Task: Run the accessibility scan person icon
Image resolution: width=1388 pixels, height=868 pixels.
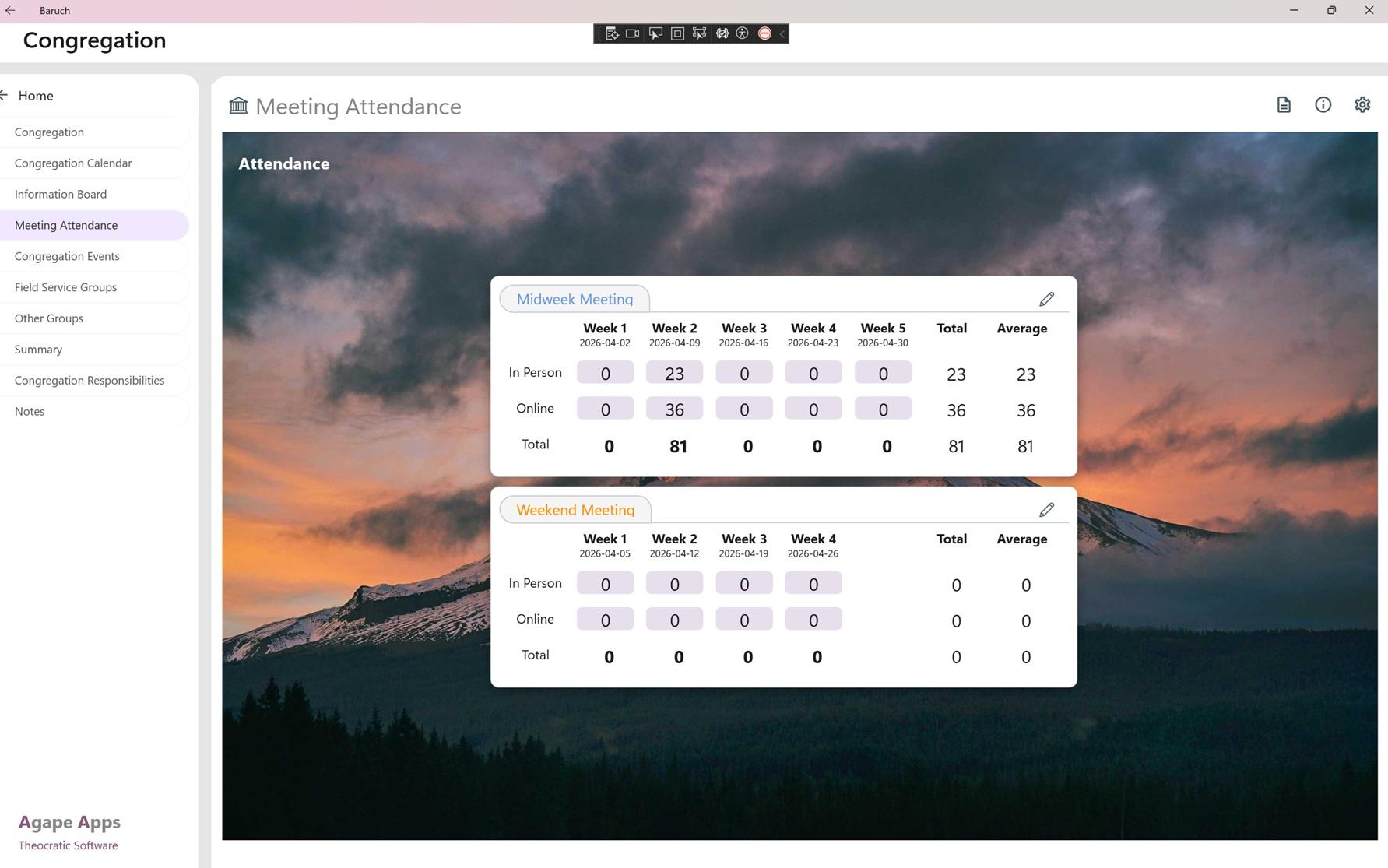Action: (x=743, y=33)
